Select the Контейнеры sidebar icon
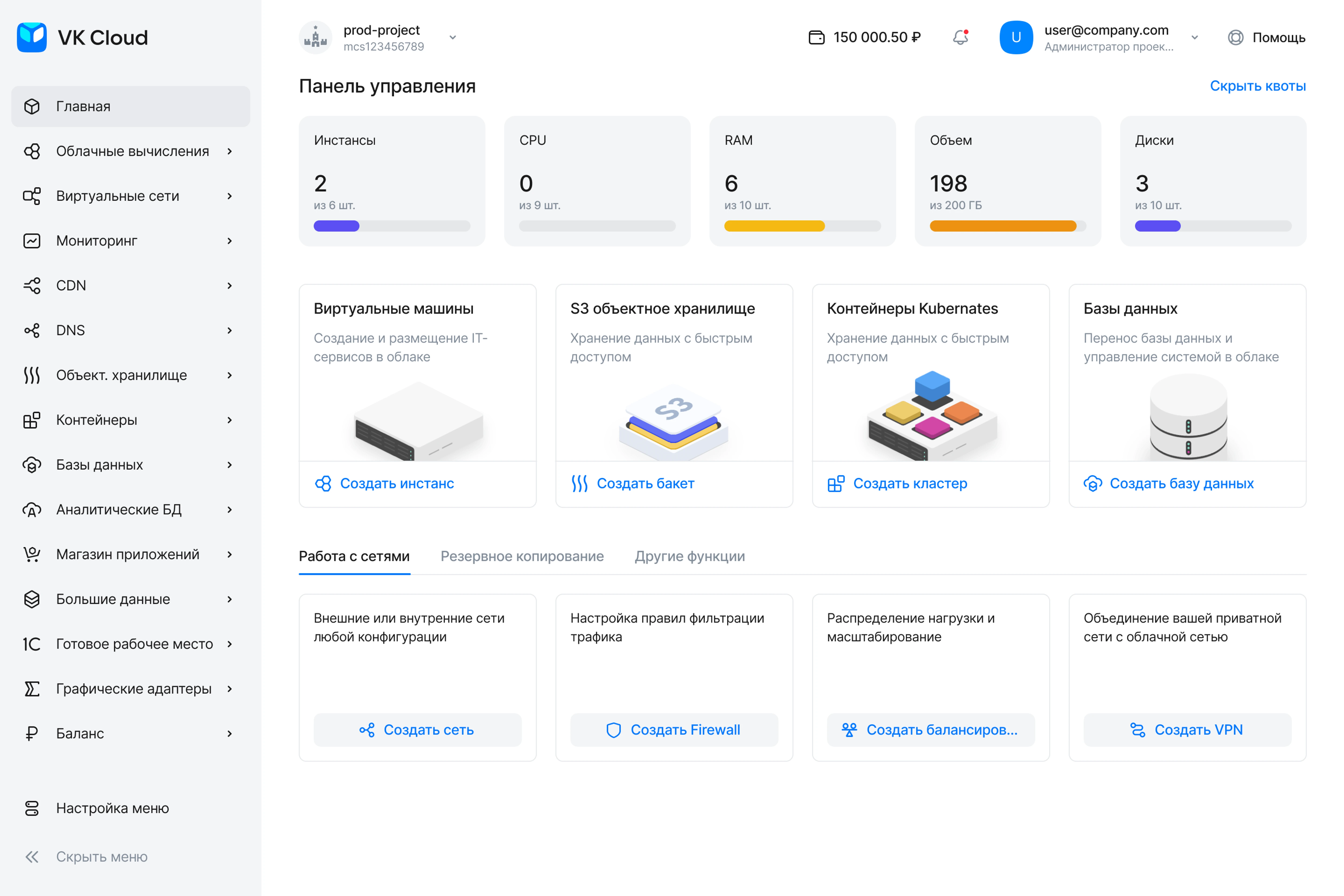1344x896 pixels. 32,420
